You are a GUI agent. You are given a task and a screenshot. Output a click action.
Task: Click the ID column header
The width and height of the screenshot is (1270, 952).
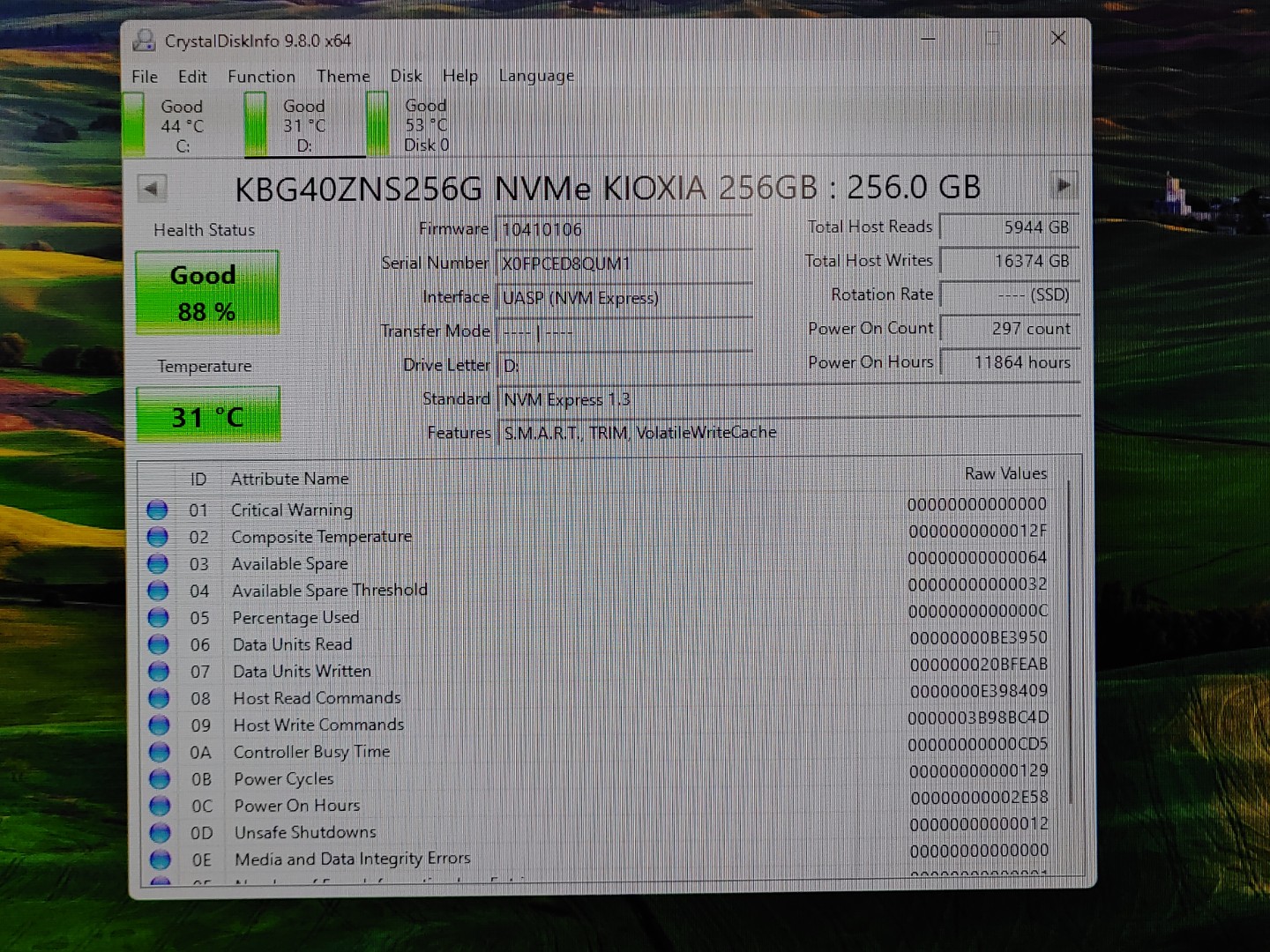(198, 479)
